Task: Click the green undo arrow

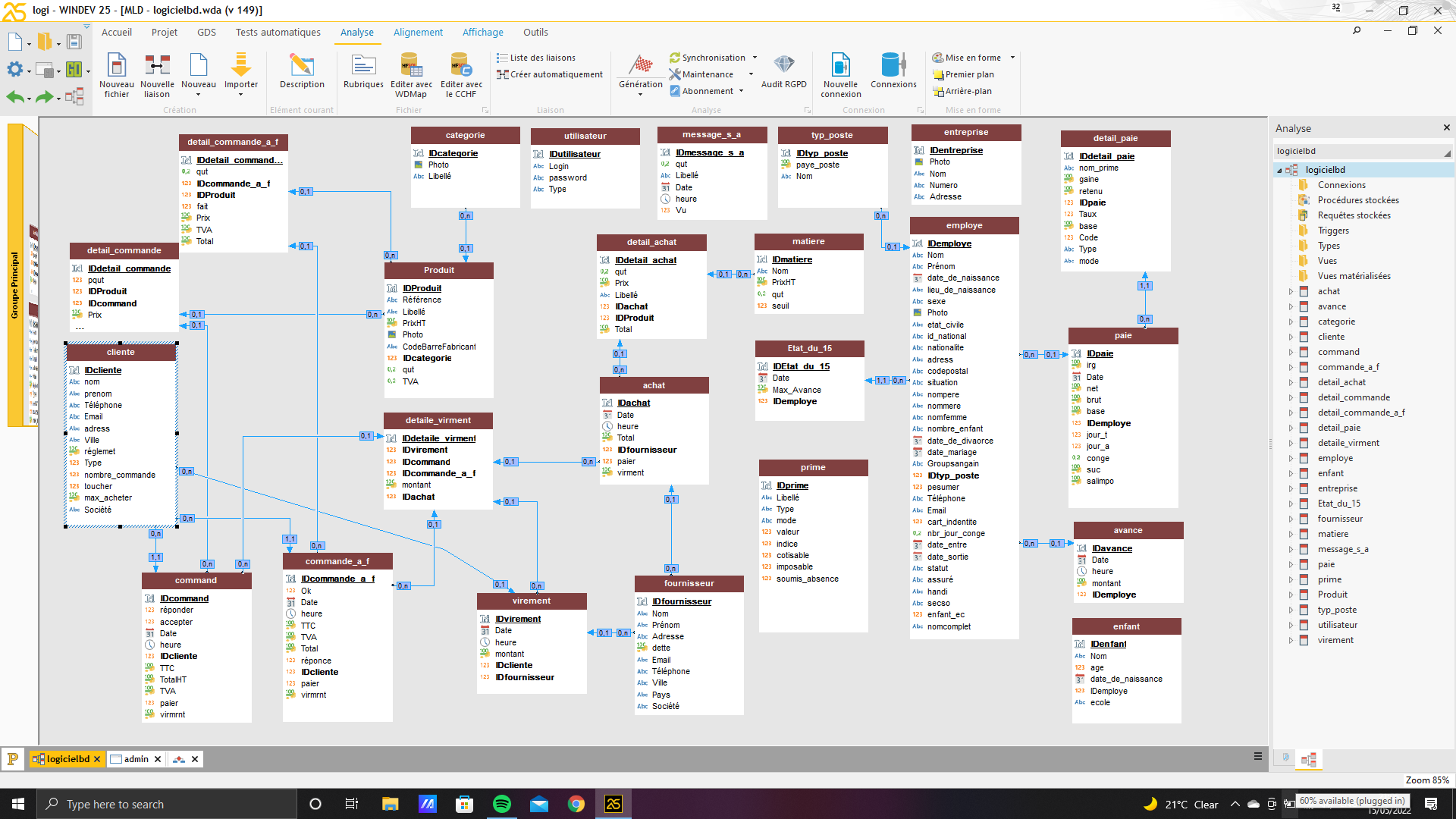Action: point(15,96)
